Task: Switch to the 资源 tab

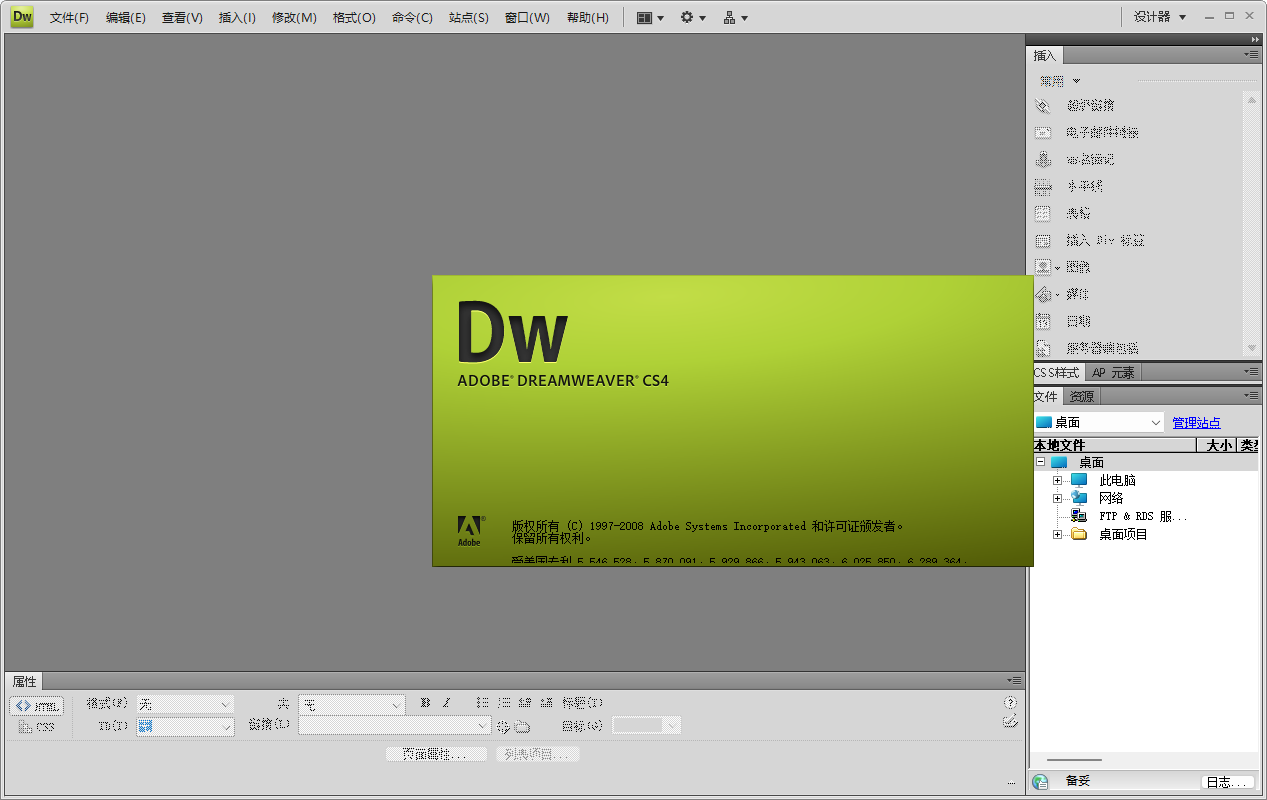Action: (x=1081, y=397)
